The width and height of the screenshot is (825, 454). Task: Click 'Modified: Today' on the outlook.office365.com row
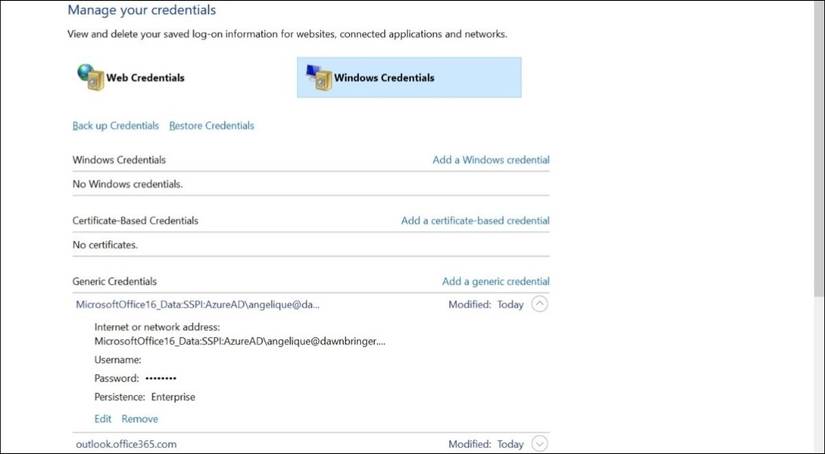(486, 444)
